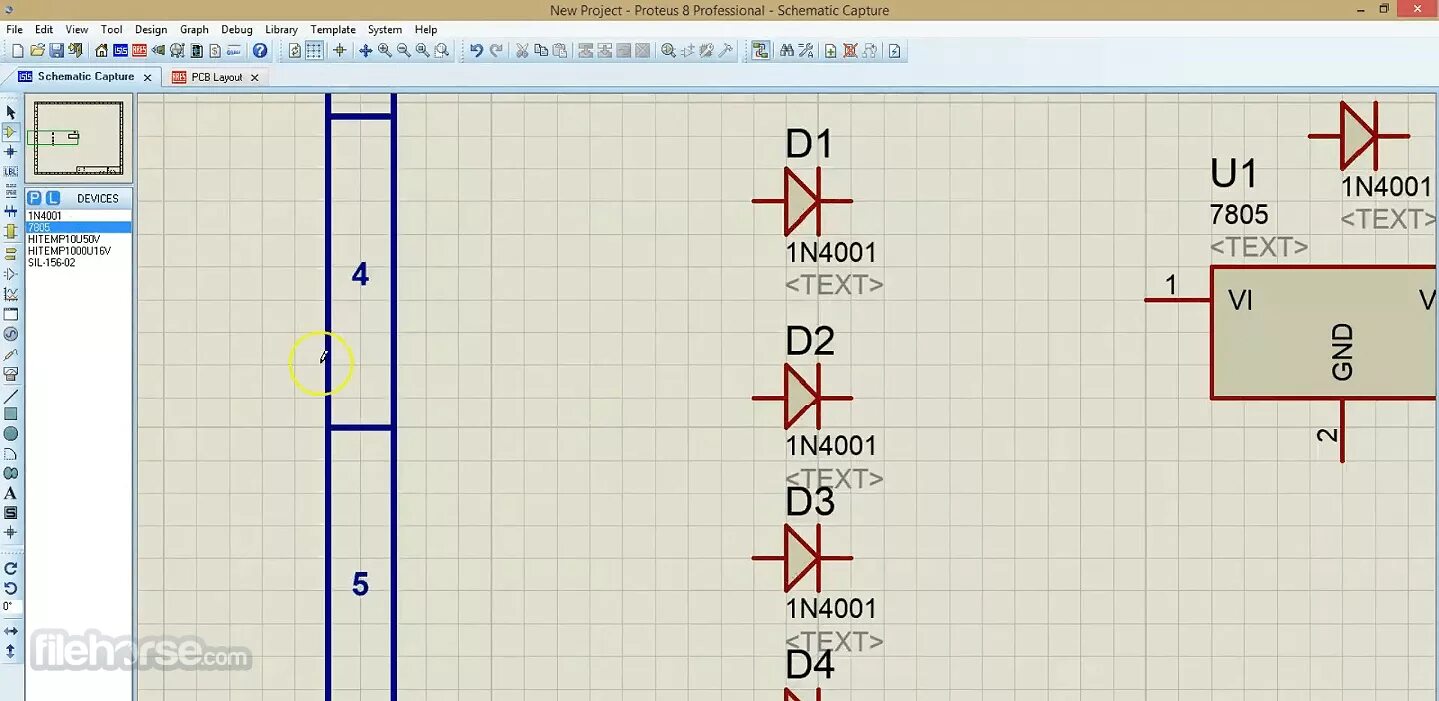The width and height of the screenshot is (1439, 701).
Task: Open the Template menu
Action: [x=333, y=30]
